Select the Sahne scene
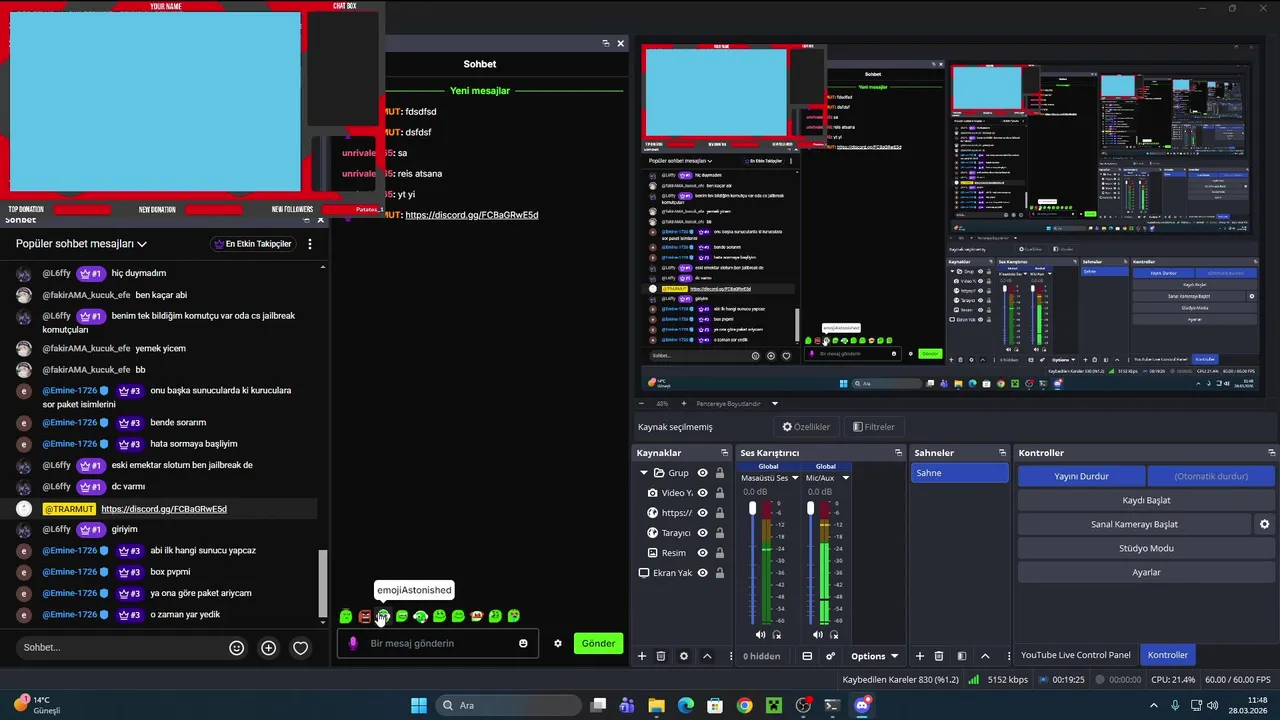This screenshot has height=720, width=1280. click(960, 473)
